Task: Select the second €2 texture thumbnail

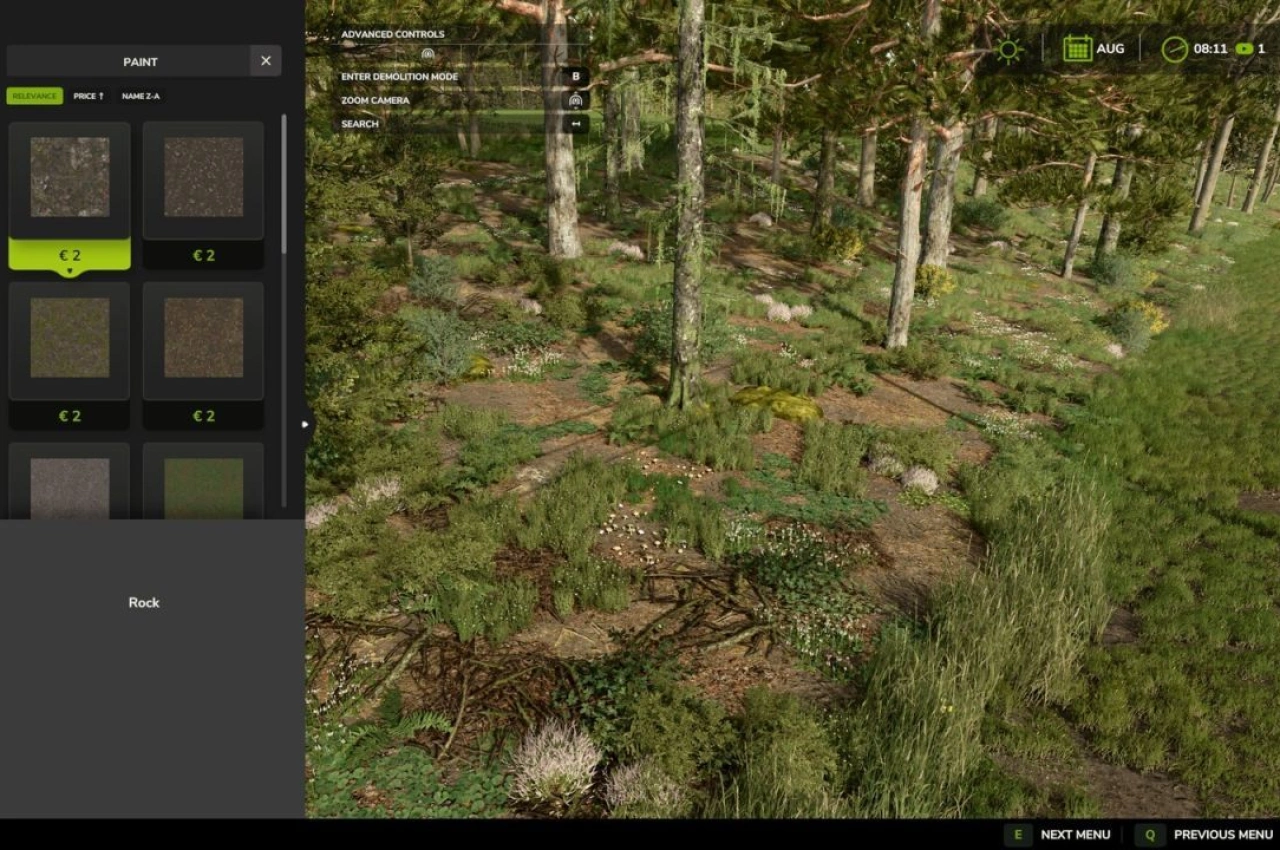Action: pyautogui.click(x=203, y=180)
